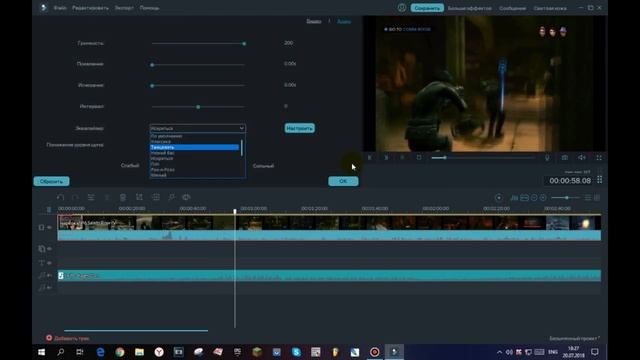Open the Файл menu
Viewport: 640px width, 360px height.
(60, 8)
